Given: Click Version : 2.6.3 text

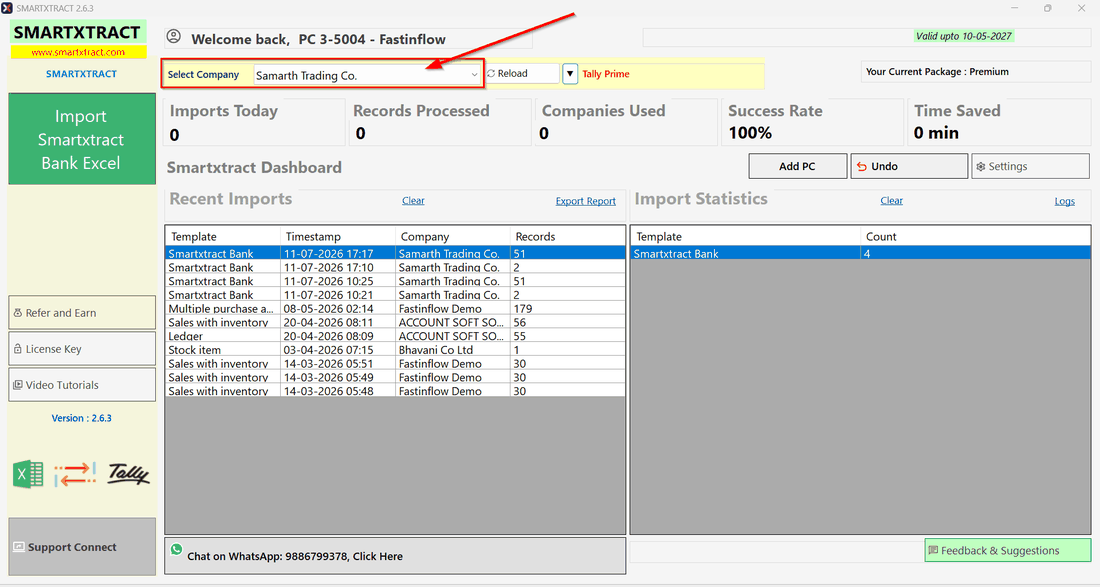Looking at the screenshot, I should point(81,418).
